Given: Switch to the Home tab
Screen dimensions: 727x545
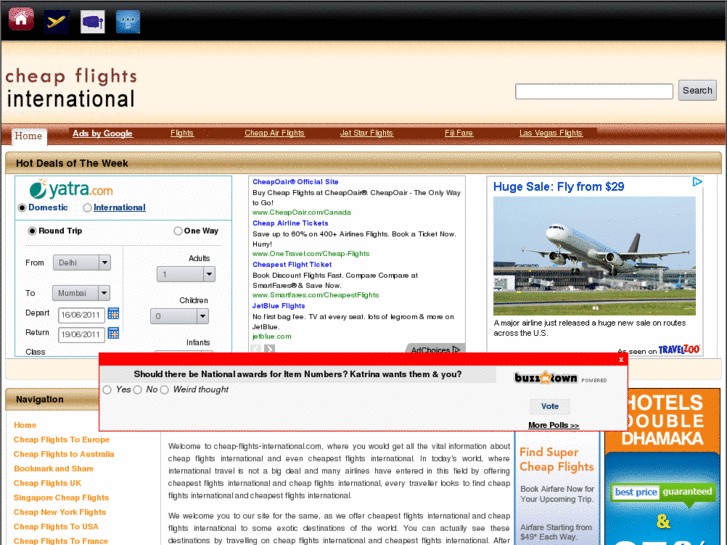Looking at the screenshot, I should pyautogui.click(x=28, y=136).
